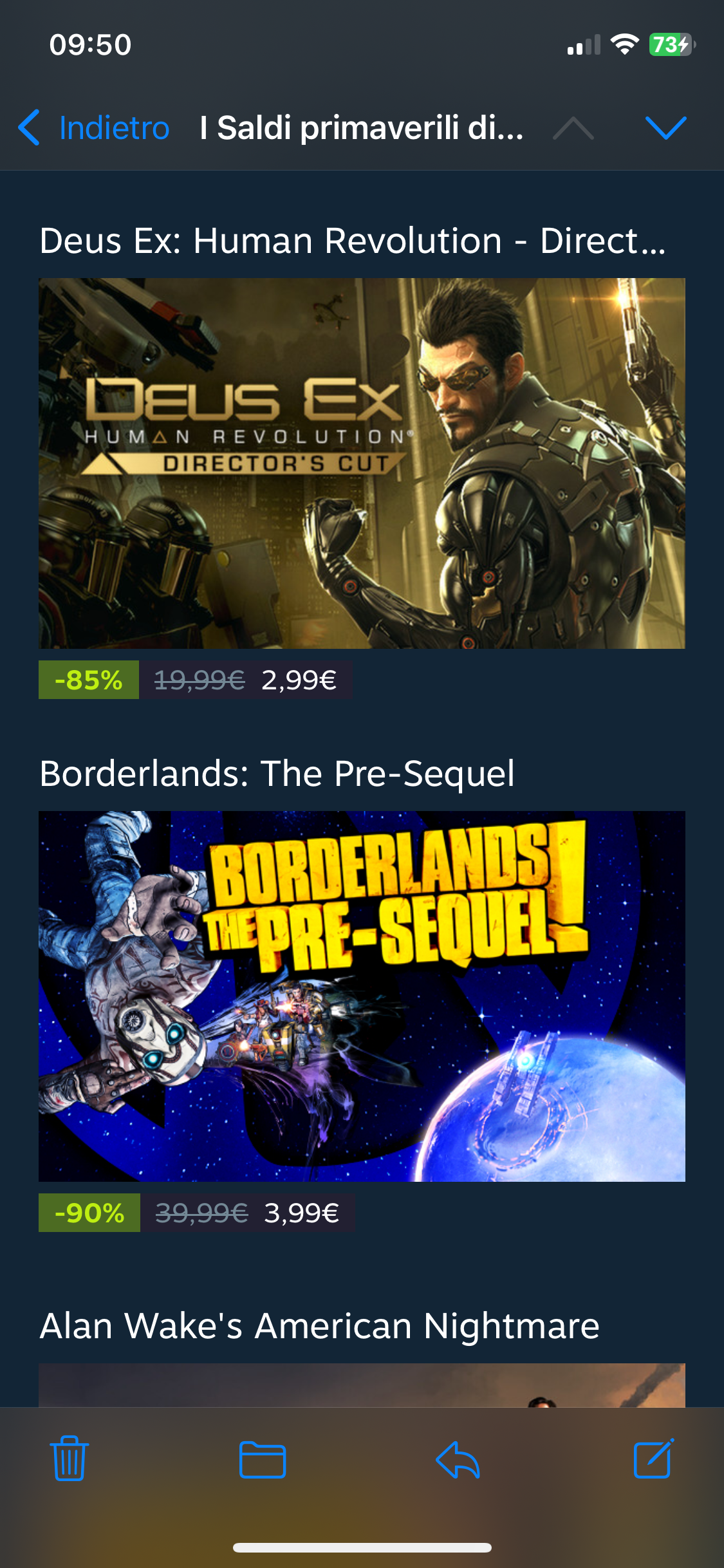Tap the Alan Wake's American Nightmare title
The height and width of the screenshot is (1568, 724).
[320, 1325]
